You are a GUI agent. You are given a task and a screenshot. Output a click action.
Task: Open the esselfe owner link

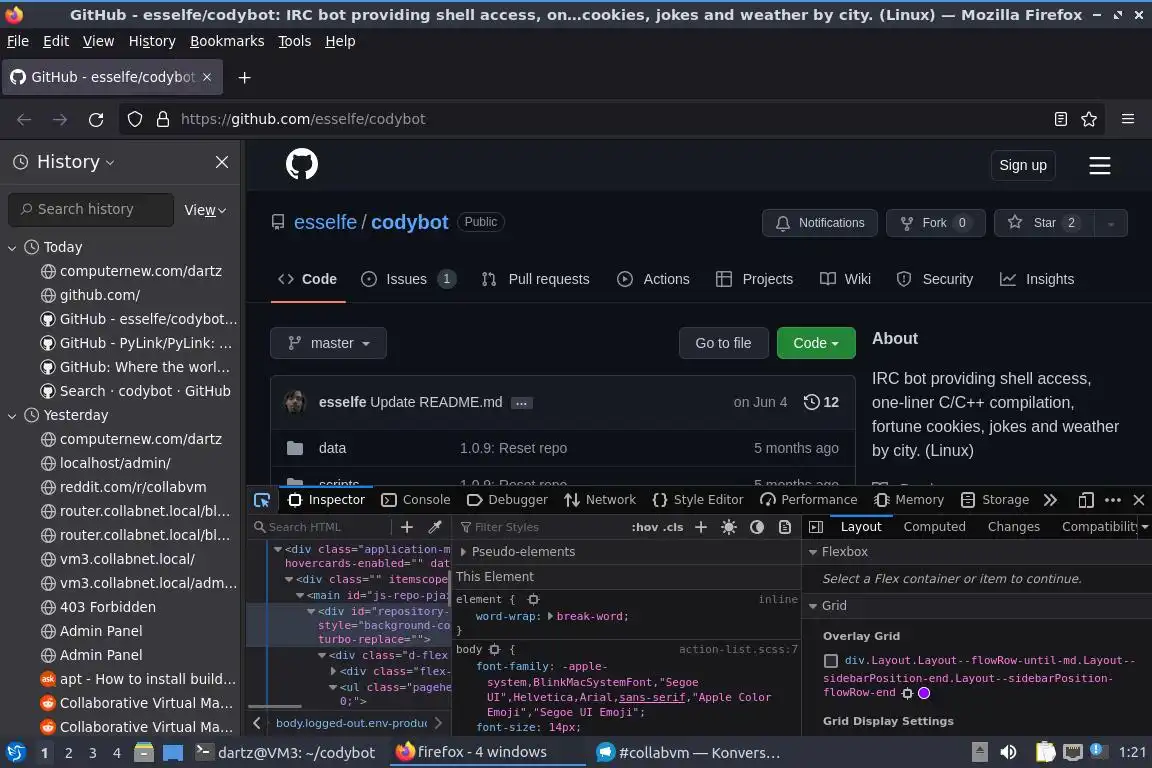325,222
